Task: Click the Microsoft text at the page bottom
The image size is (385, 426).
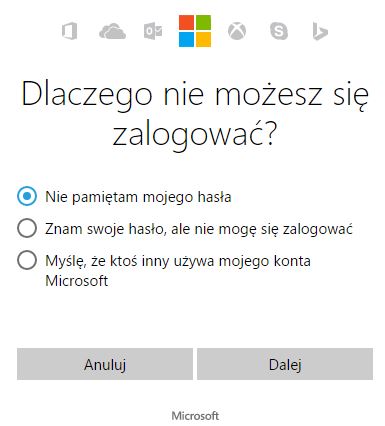Action: 195,416
